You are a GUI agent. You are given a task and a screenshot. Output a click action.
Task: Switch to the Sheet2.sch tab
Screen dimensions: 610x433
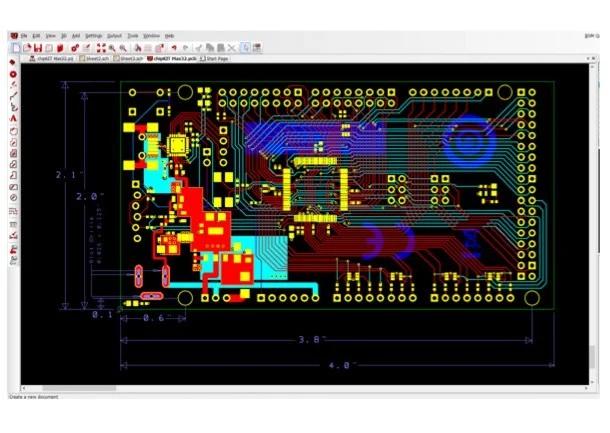click(x=94, y=59)
